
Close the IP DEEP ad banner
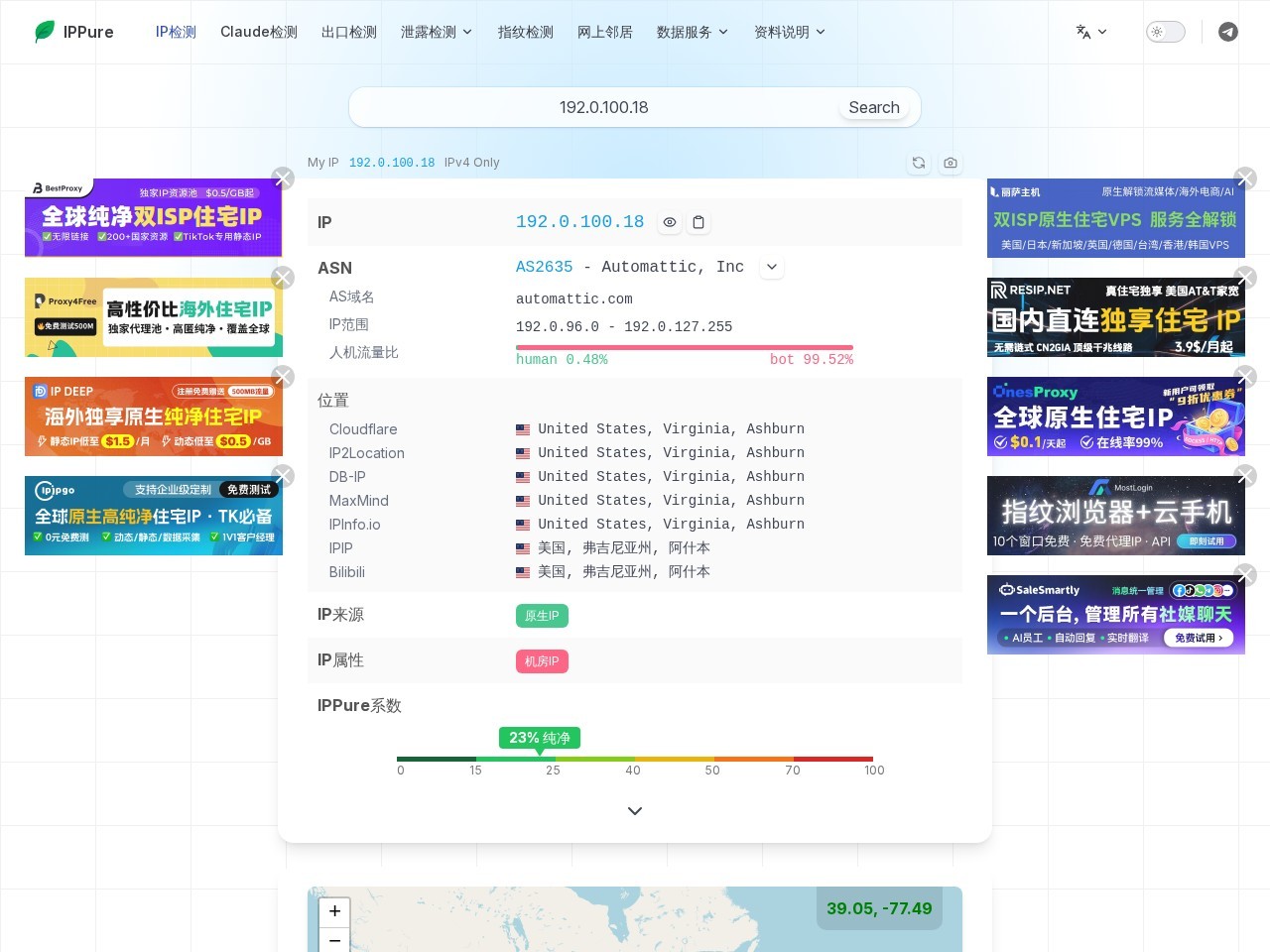point(283,377)
